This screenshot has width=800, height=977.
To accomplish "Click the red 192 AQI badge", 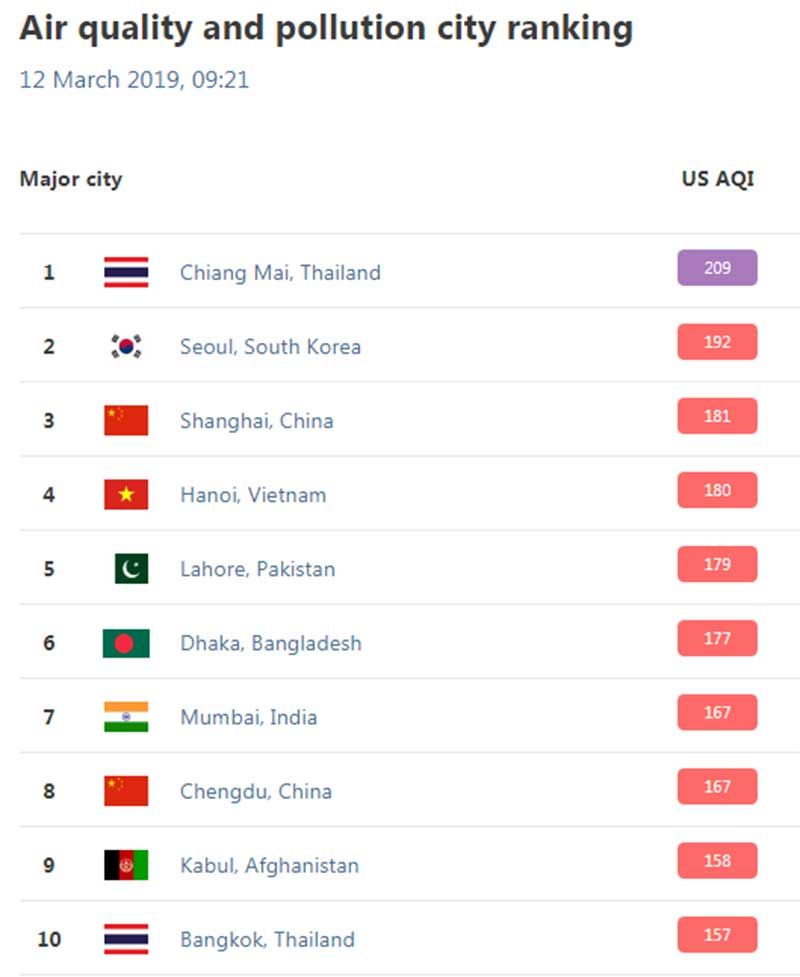I will (x=717, y=342).
